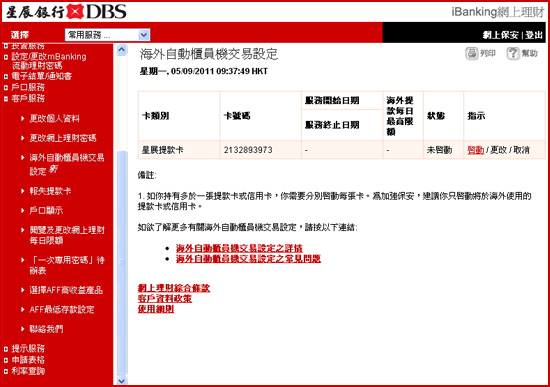Click the sidebar scrollbar thumb
This screenshot has width=550, height=387.
pos(121,262)
